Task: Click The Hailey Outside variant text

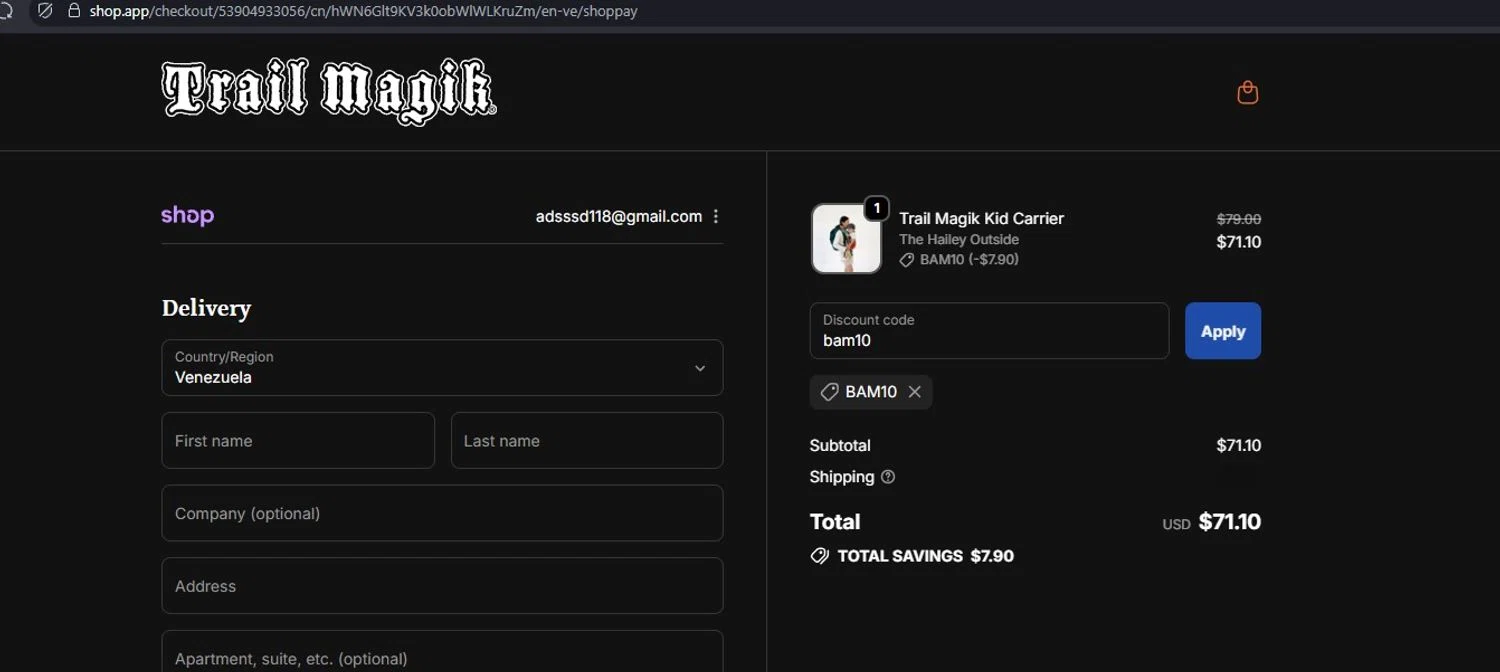Action: point(959,239)
